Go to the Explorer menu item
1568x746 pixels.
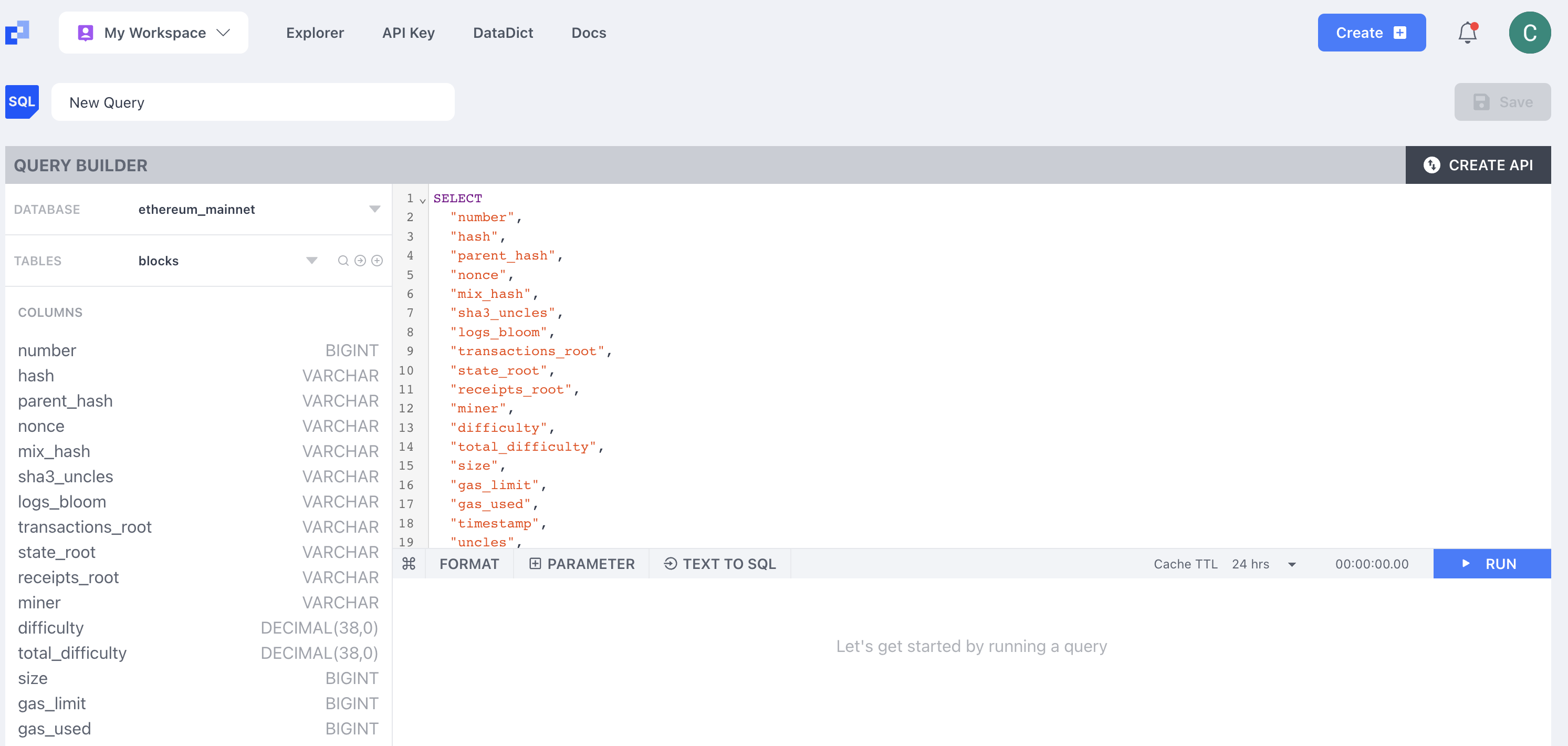click(315, 33)
